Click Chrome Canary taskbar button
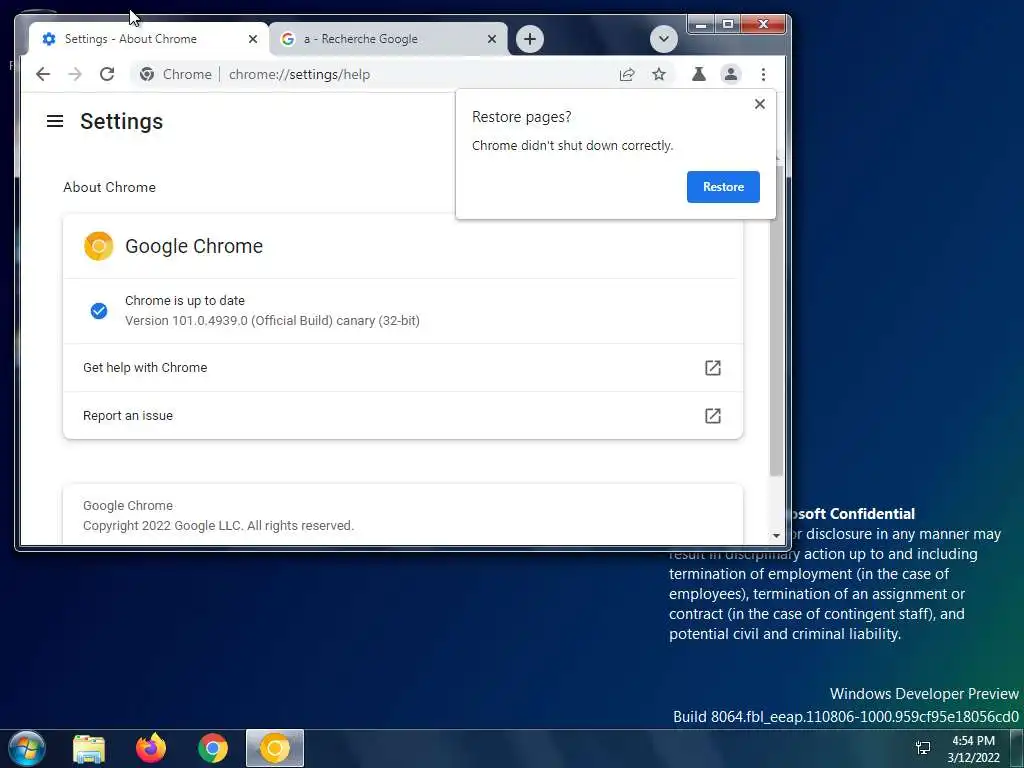This screenshot has height=768, width=1024. coord(275,748)
